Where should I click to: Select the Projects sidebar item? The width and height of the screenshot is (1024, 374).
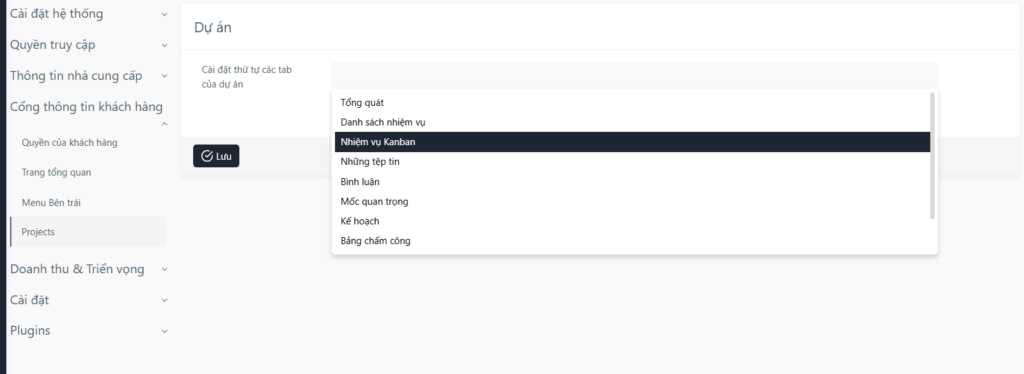coord(88,232)
